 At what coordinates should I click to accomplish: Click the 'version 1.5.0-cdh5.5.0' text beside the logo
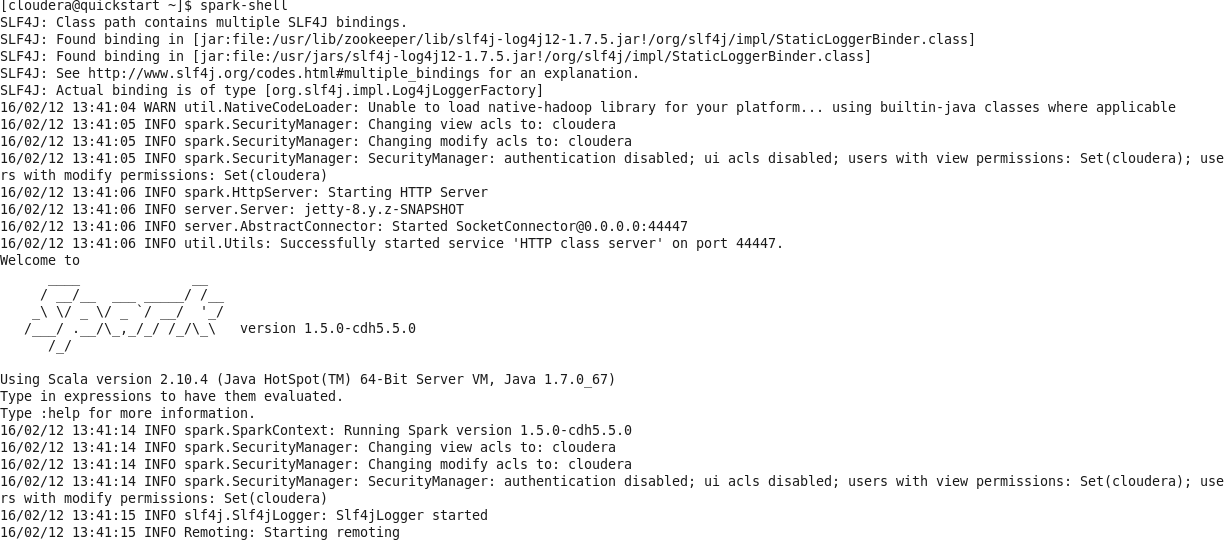coord(328,329)
